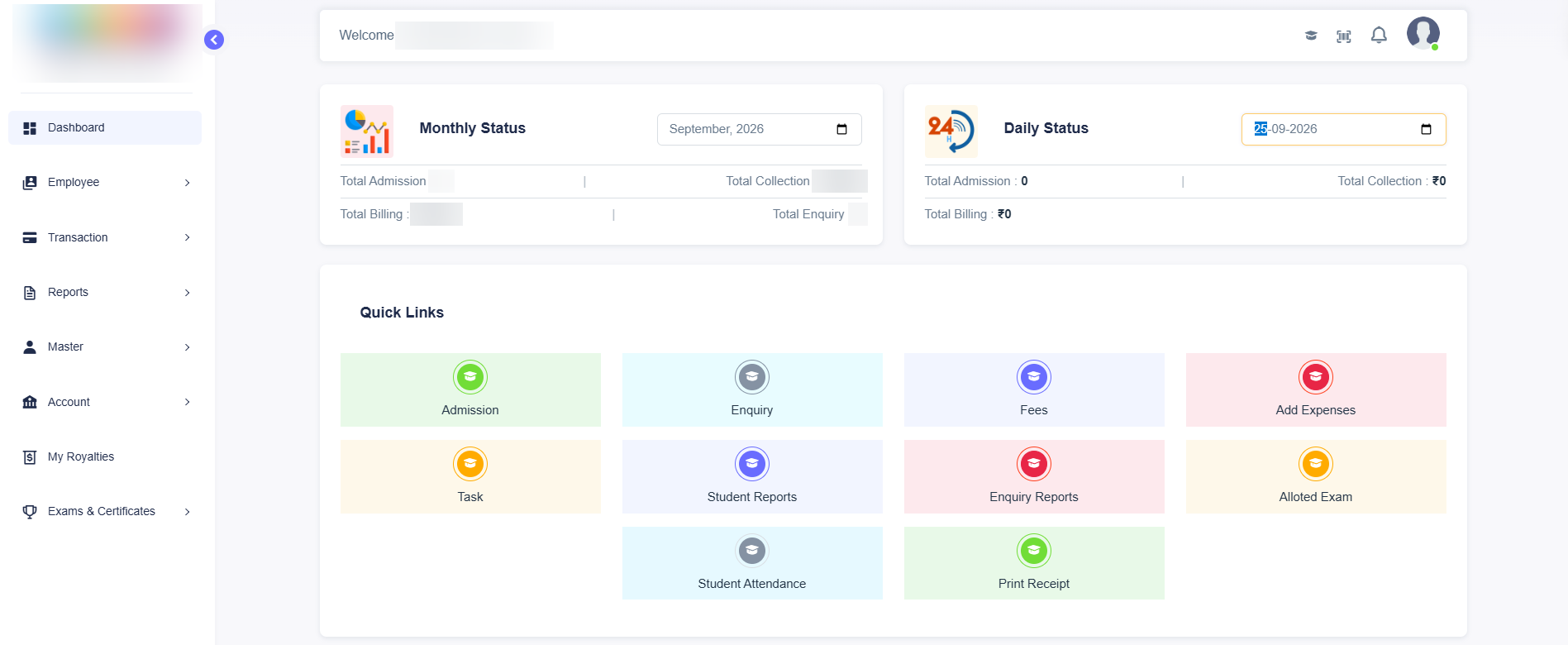The image size is (1568, 645).
Task: Open the Employee sidebar item
Action: 105,183
